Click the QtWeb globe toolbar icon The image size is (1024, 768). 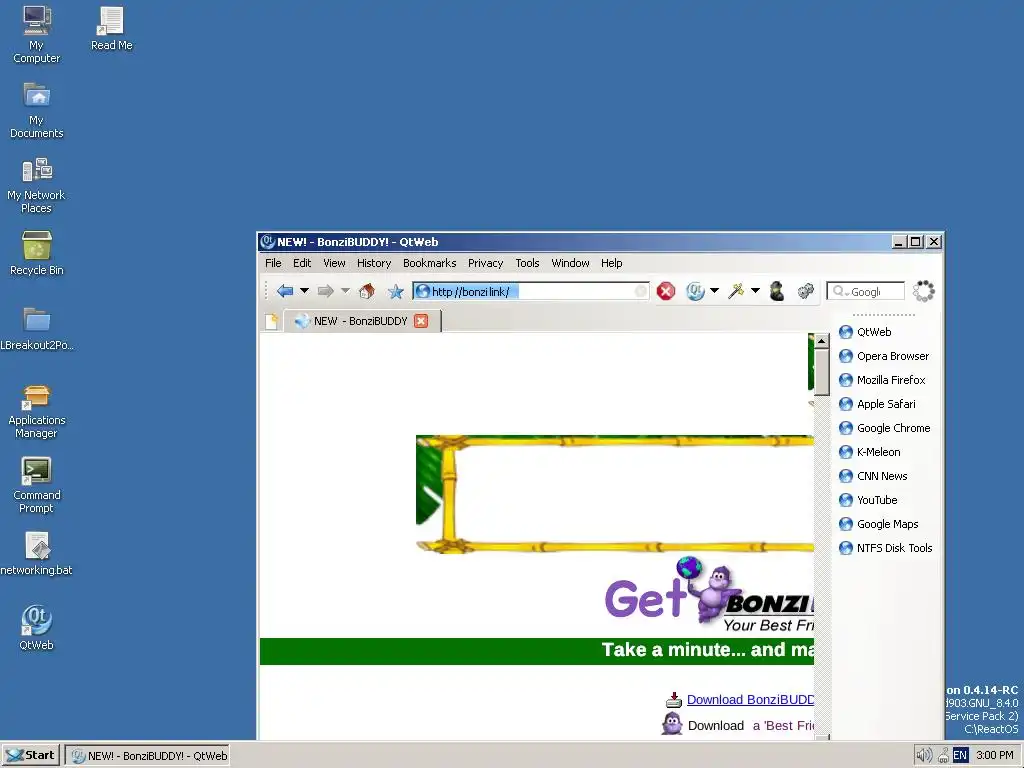point(695,291)
